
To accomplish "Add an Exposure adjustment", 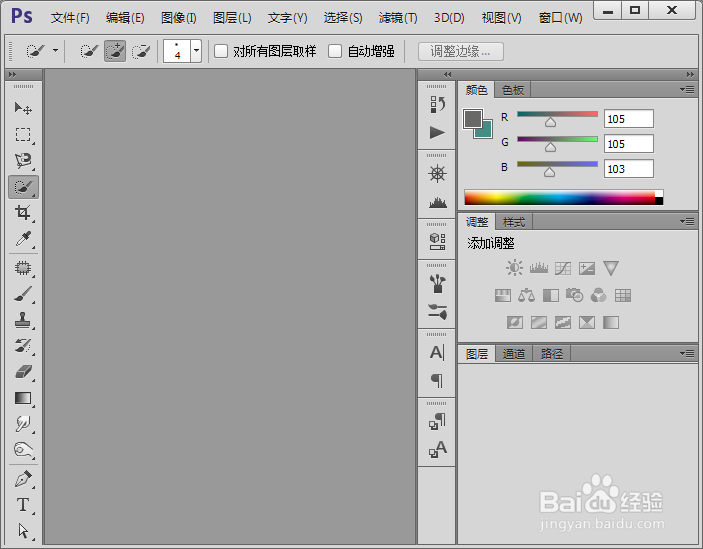I will (x=586, y=268).
